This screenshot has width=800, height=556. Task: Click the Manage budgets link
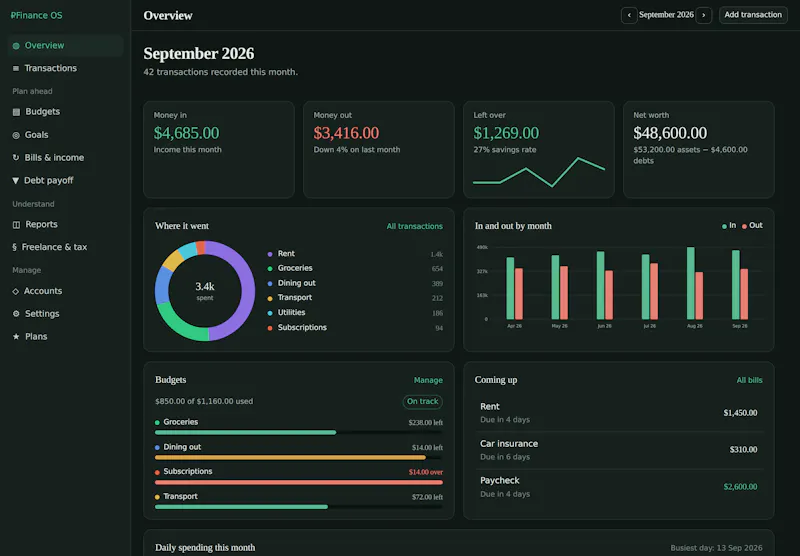tap(428, 381)
